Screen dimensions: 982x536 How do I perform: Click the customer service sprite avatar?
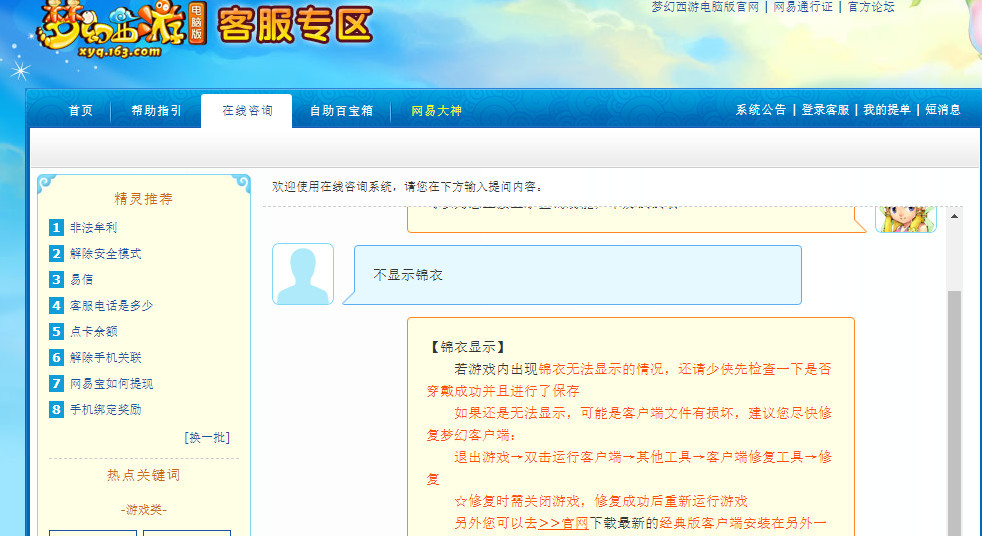click(x=906, y=219)
